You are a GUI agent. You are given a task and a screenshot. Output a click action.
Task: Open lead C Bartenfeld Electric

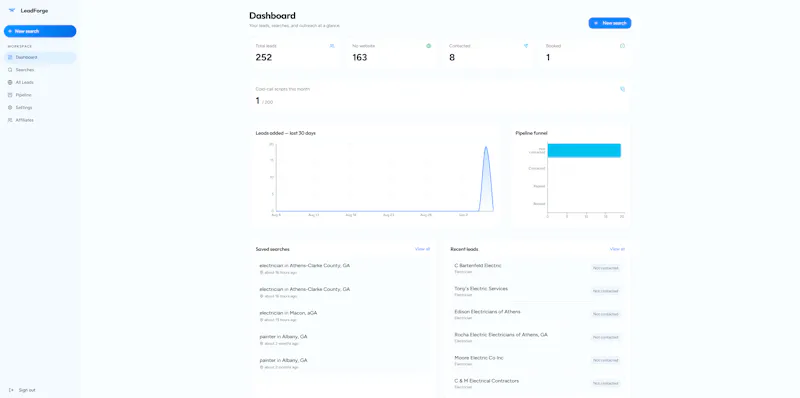pyautogui.click(x=478, y=265)
